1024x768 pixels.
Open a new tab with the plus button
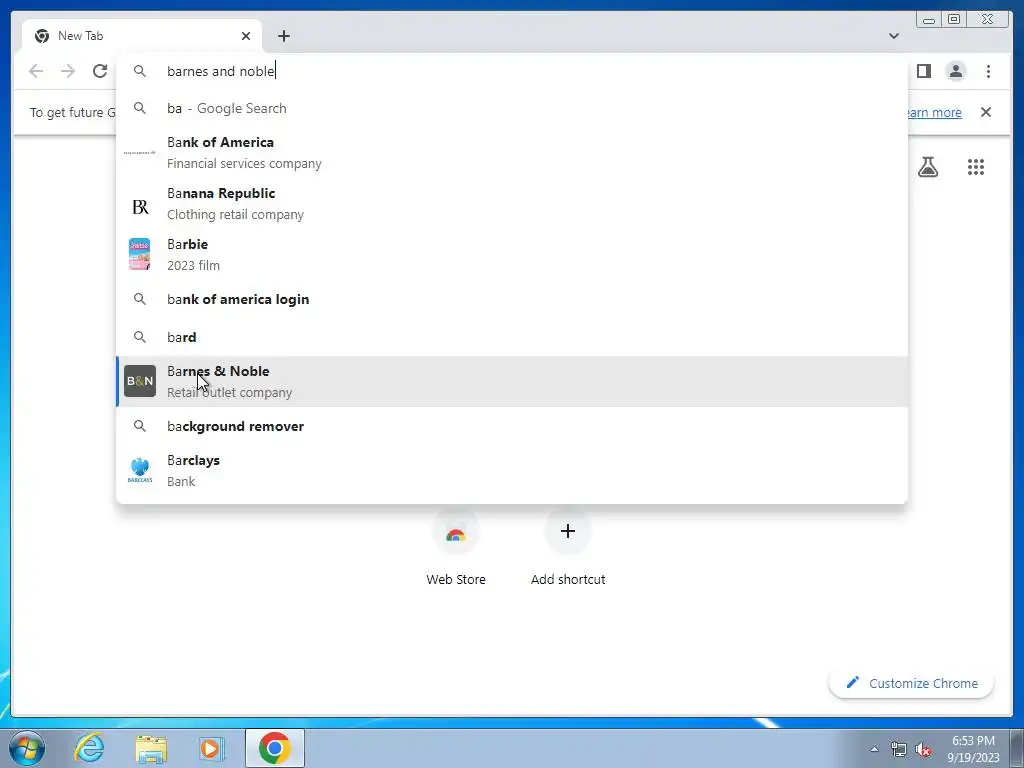(283, 36)
